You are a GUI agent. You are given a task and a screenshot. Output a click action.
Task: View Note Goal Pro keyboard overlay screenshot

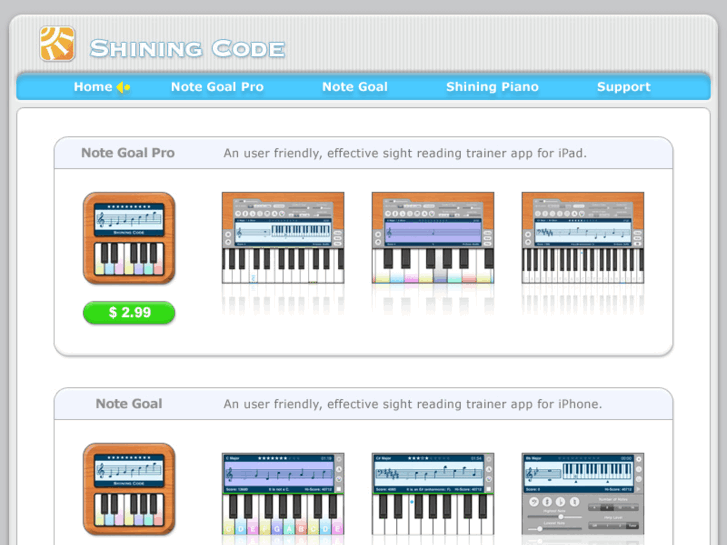point(283,237)
